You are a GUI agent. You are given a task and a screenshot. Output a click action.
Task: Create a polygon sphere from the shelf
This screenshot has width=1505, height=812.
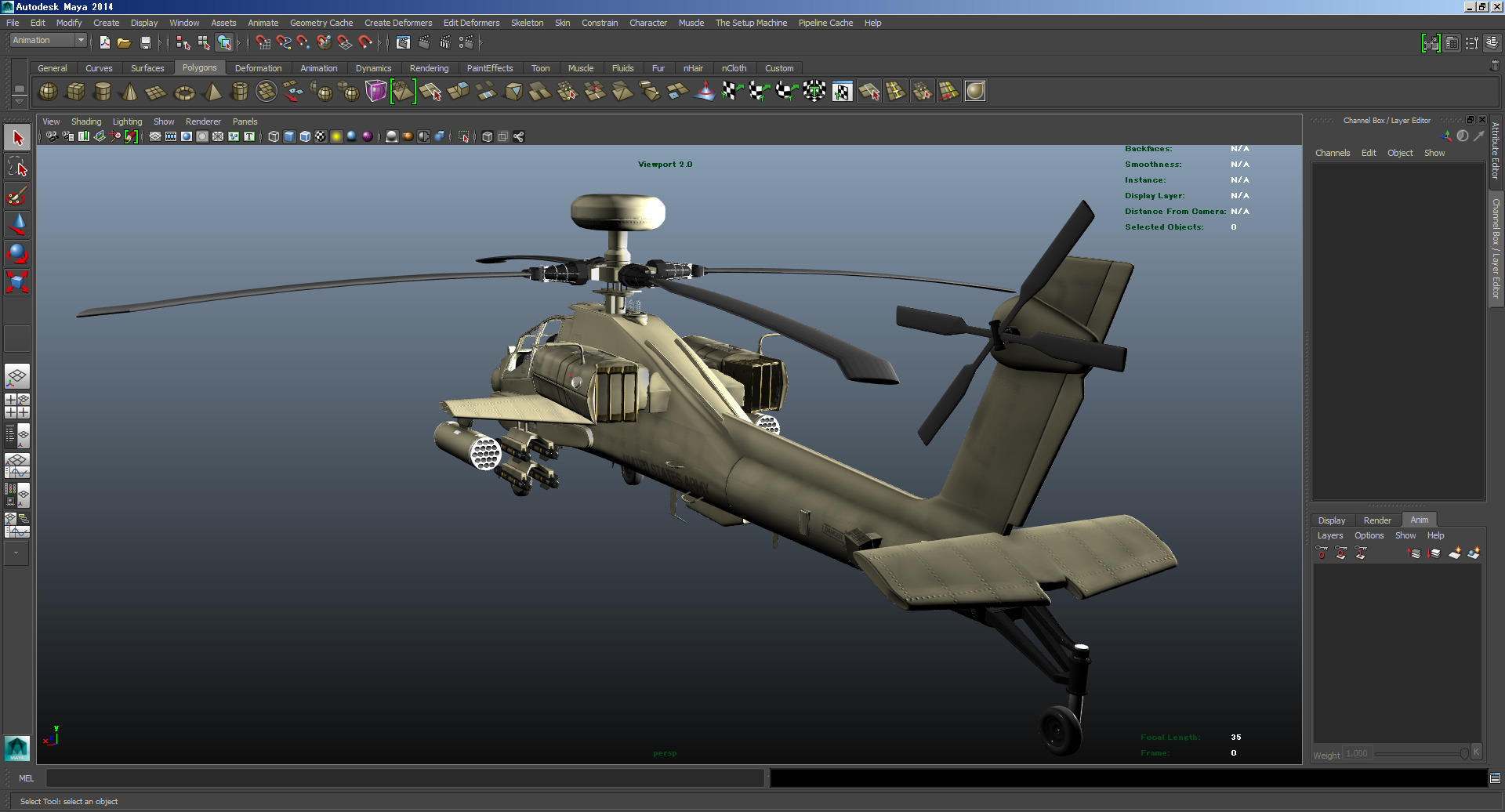click(x=49, y=92)
